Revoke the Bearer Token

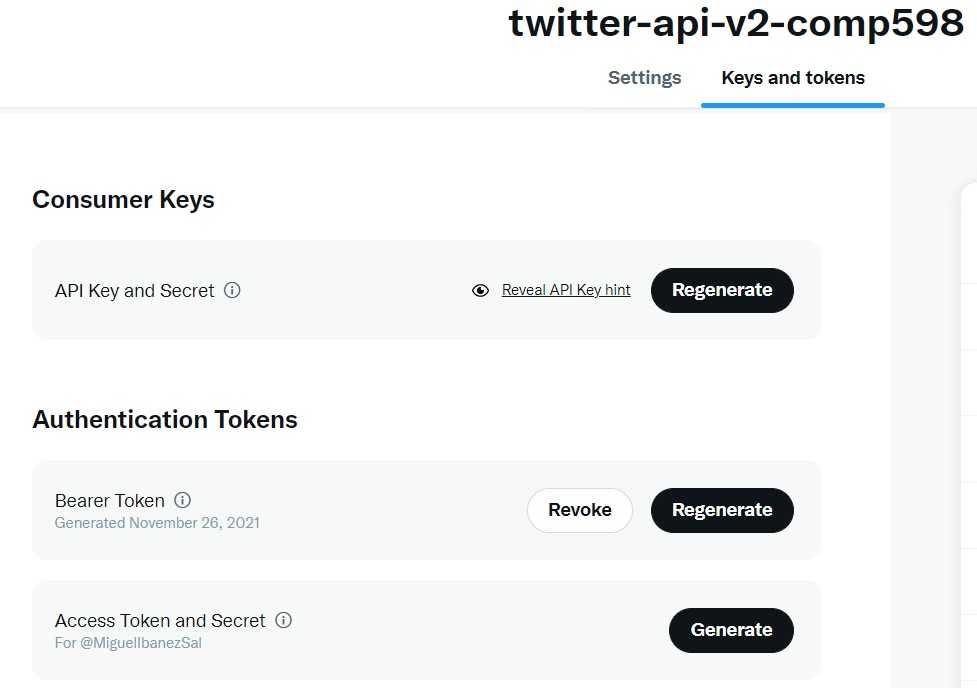pos(580,510)
